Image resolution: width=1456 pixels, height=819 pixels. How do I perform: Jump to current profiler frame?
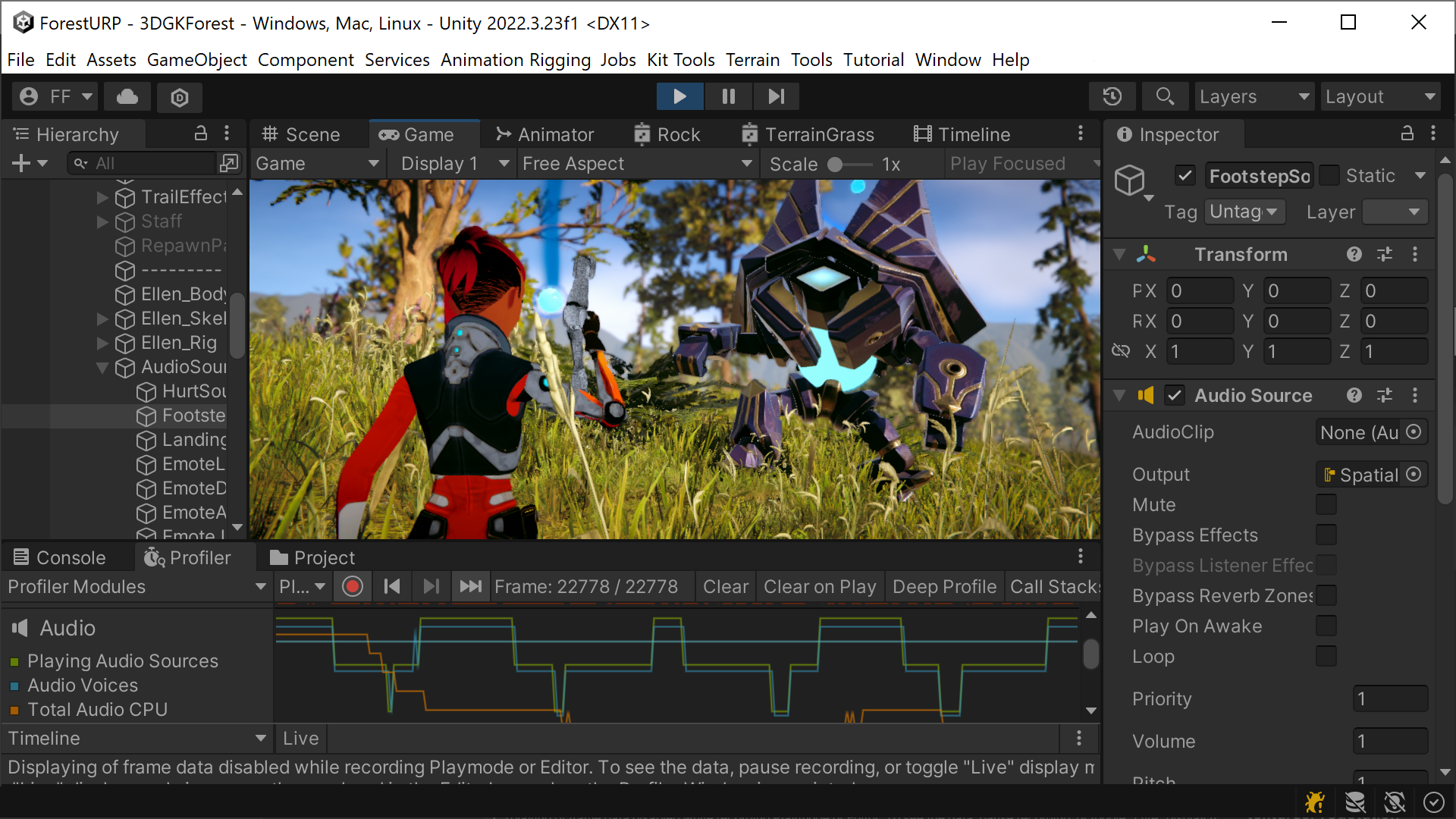(470, 586)
